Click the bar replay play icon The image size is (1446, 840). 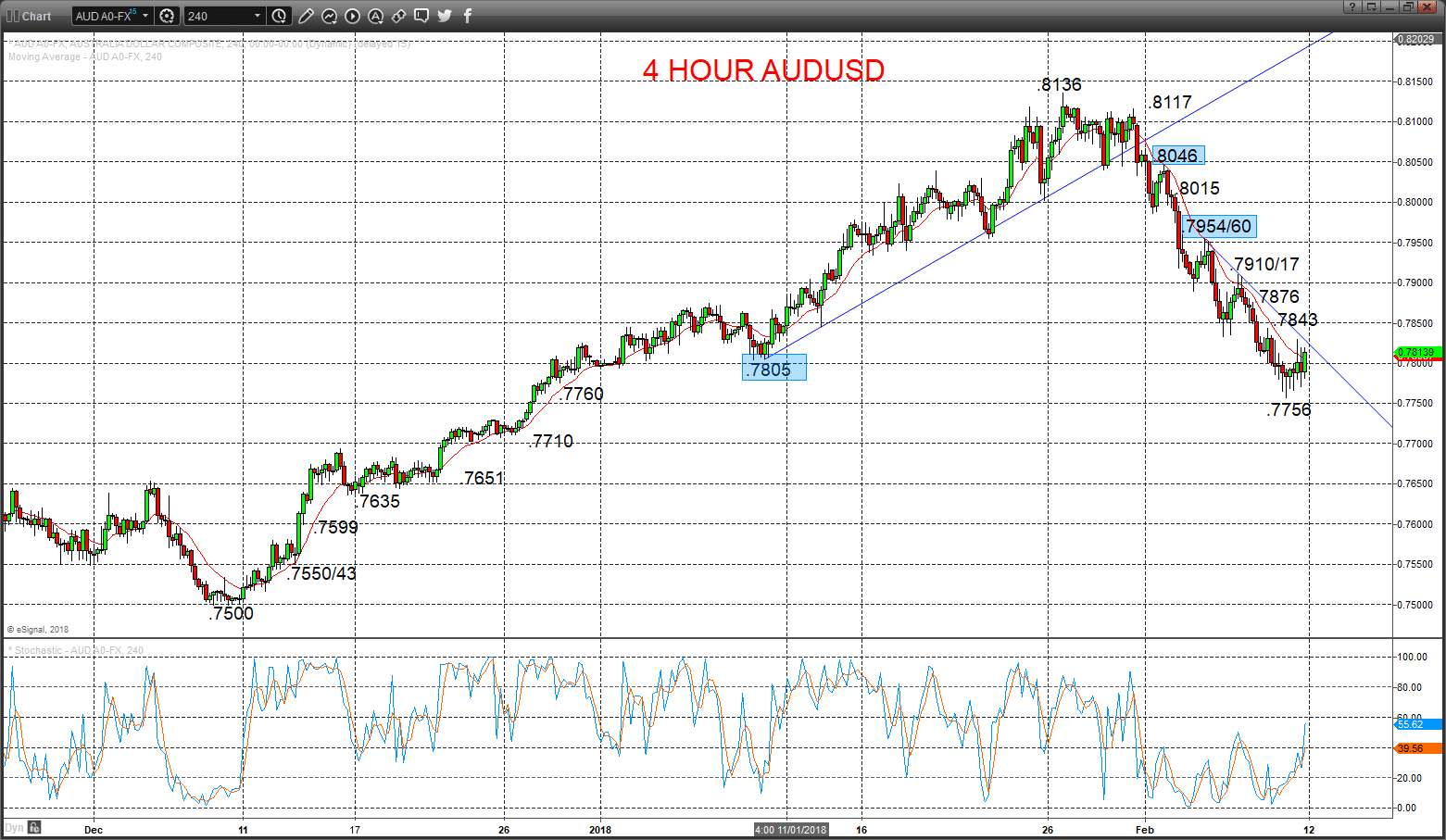click(x=352, y=16)
